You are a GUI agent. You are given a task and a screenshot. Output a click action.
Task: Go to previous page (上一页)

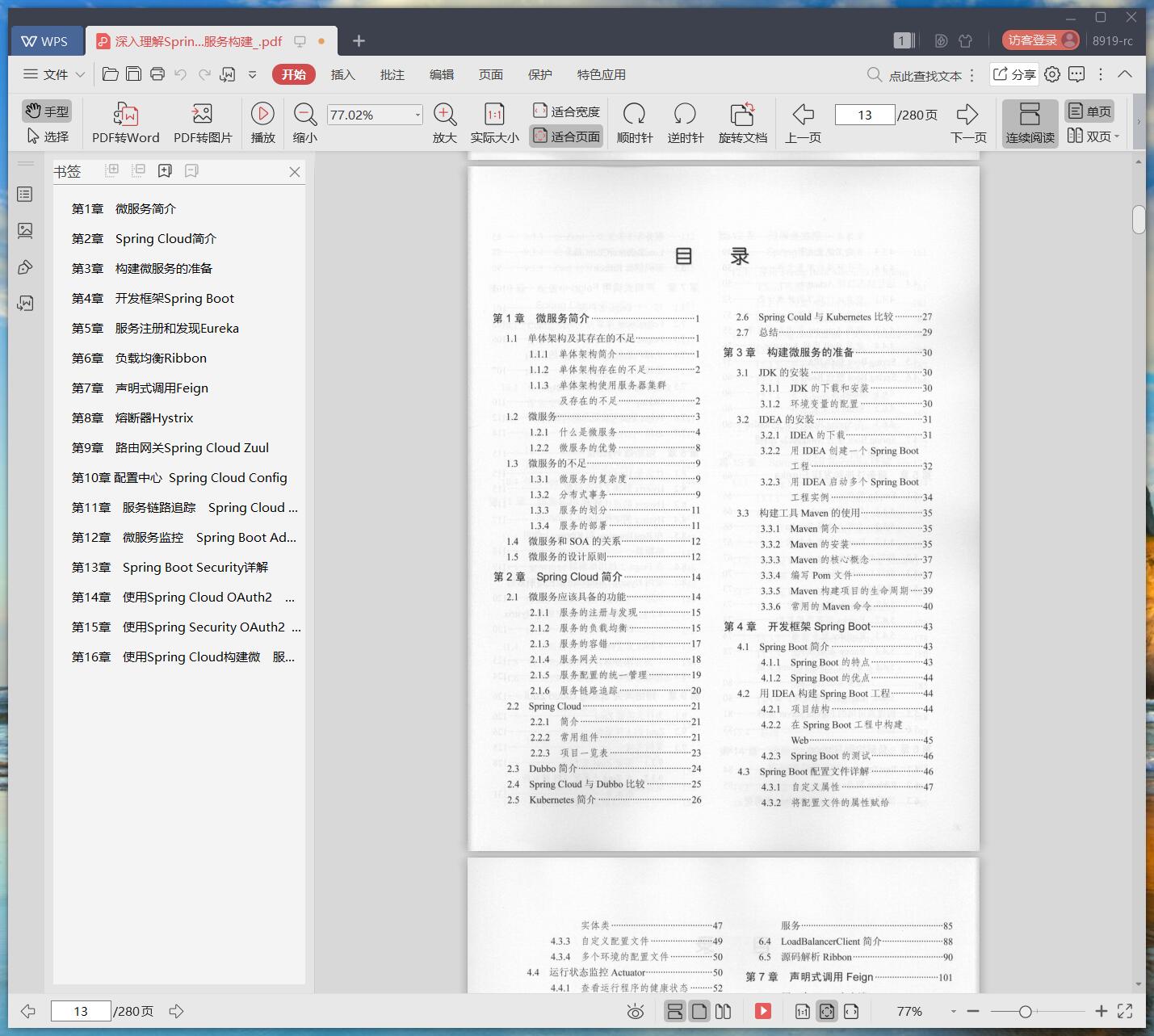point(803,123)
